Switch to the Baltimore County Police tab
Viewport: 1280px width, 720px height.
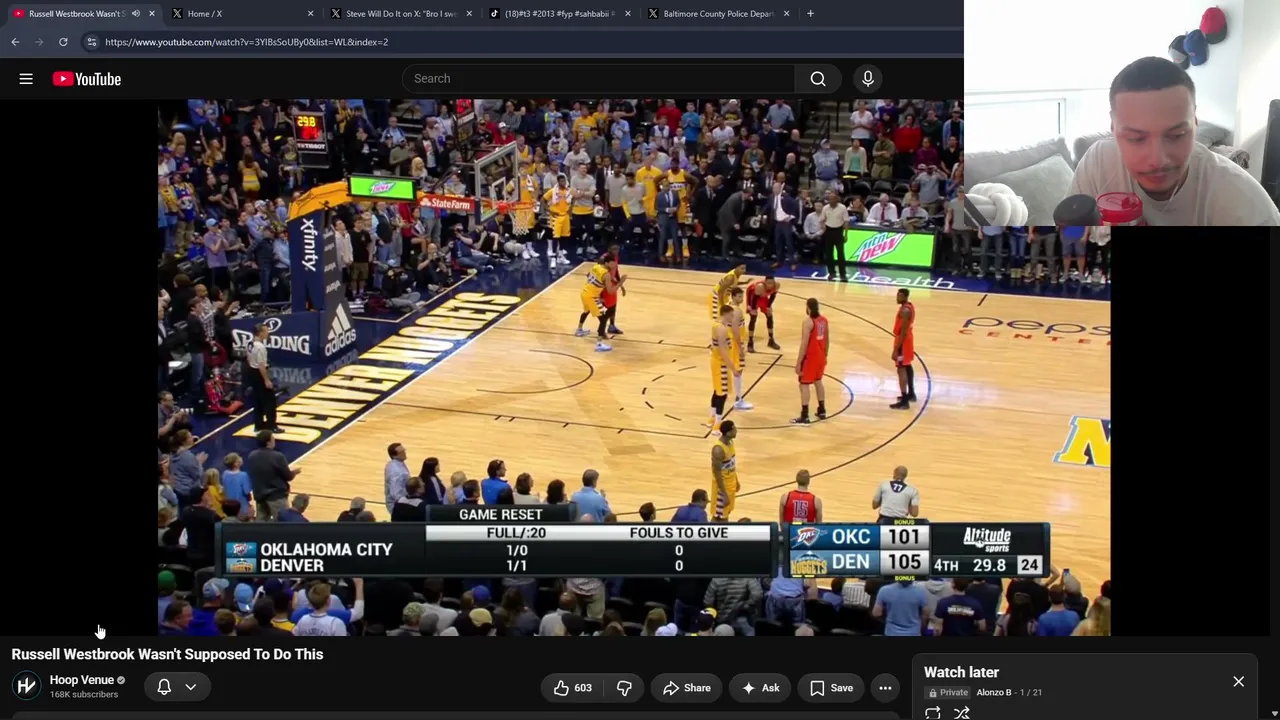point(717,14)
